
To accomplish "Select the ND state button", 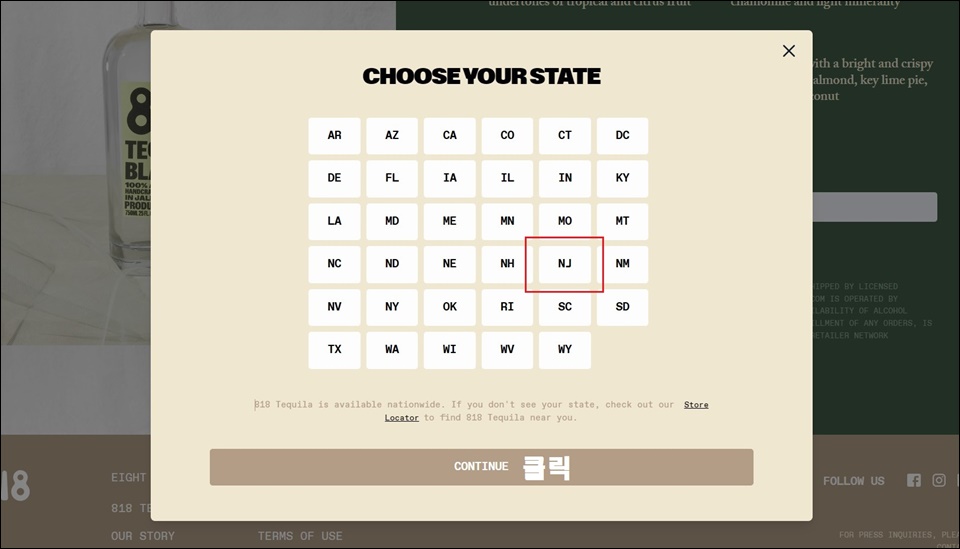I will click(x=392, y=264).
